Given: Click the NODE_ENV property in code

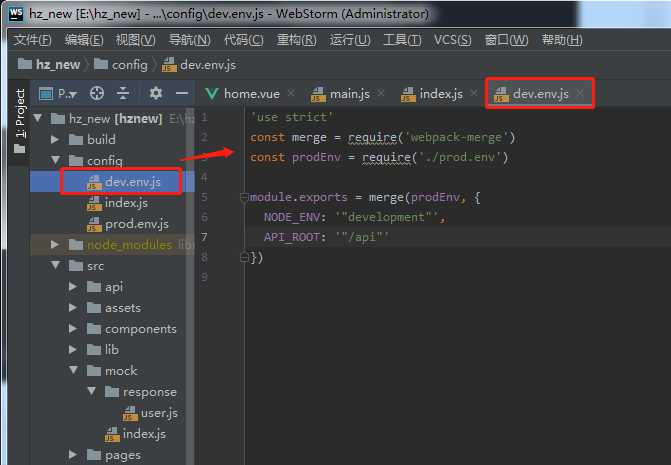Looking at the screenshot, I should 292,217.
